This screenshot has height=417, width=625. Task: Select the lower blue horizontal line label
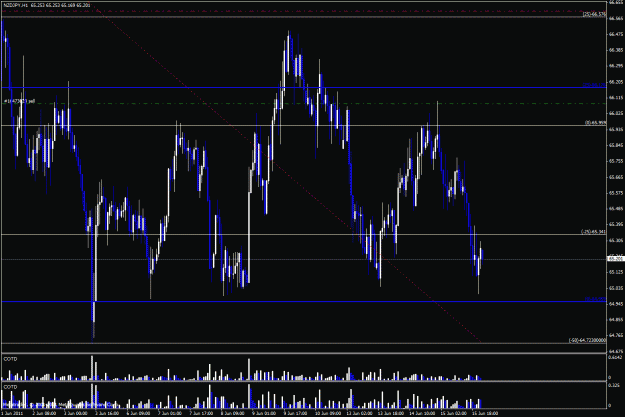[x=596, y=299]
